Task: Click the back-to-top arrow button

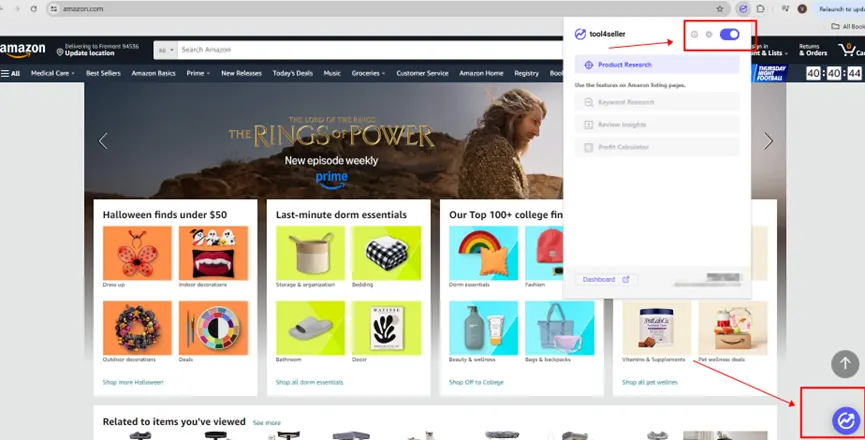Action: [845, 364]
